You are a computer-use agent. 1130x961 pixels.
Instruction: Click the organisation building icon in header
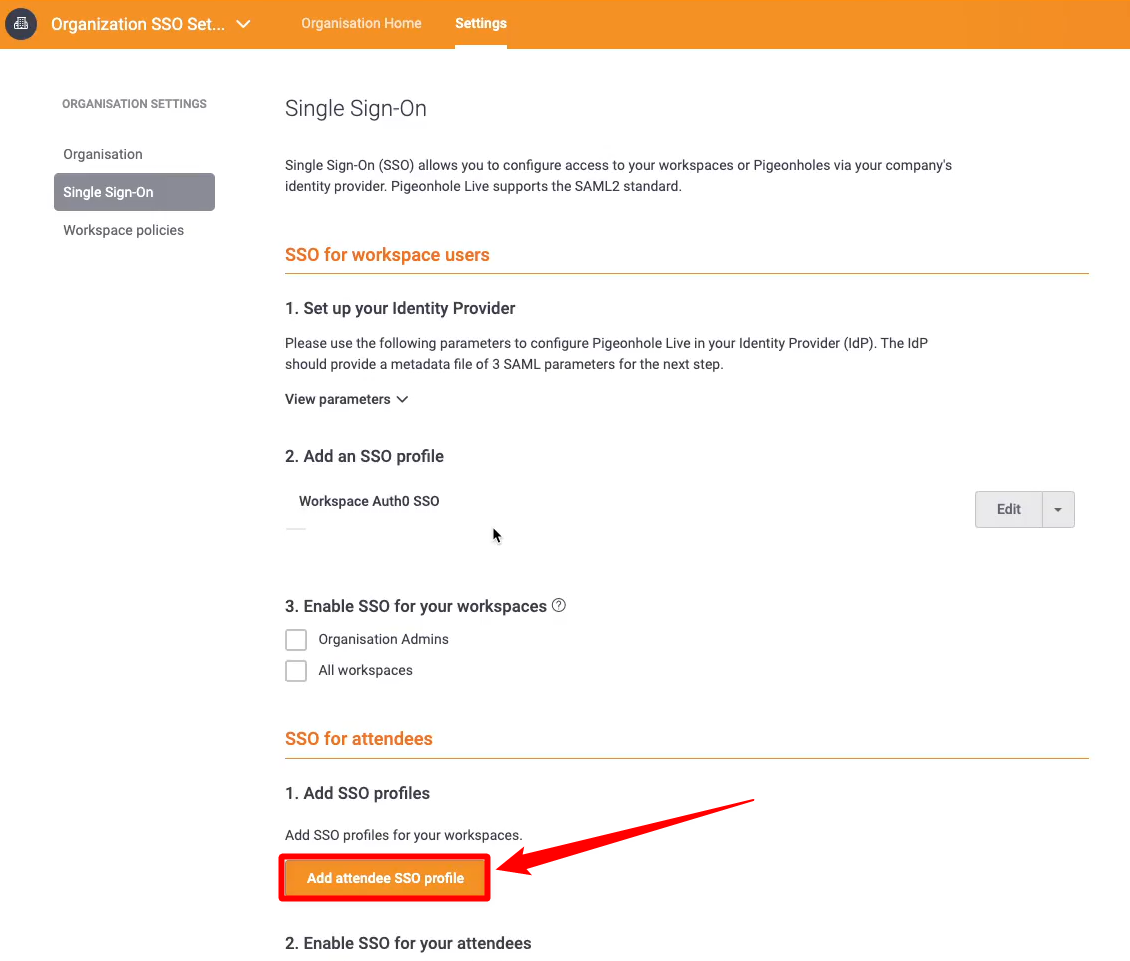click(x=21, y=24)
